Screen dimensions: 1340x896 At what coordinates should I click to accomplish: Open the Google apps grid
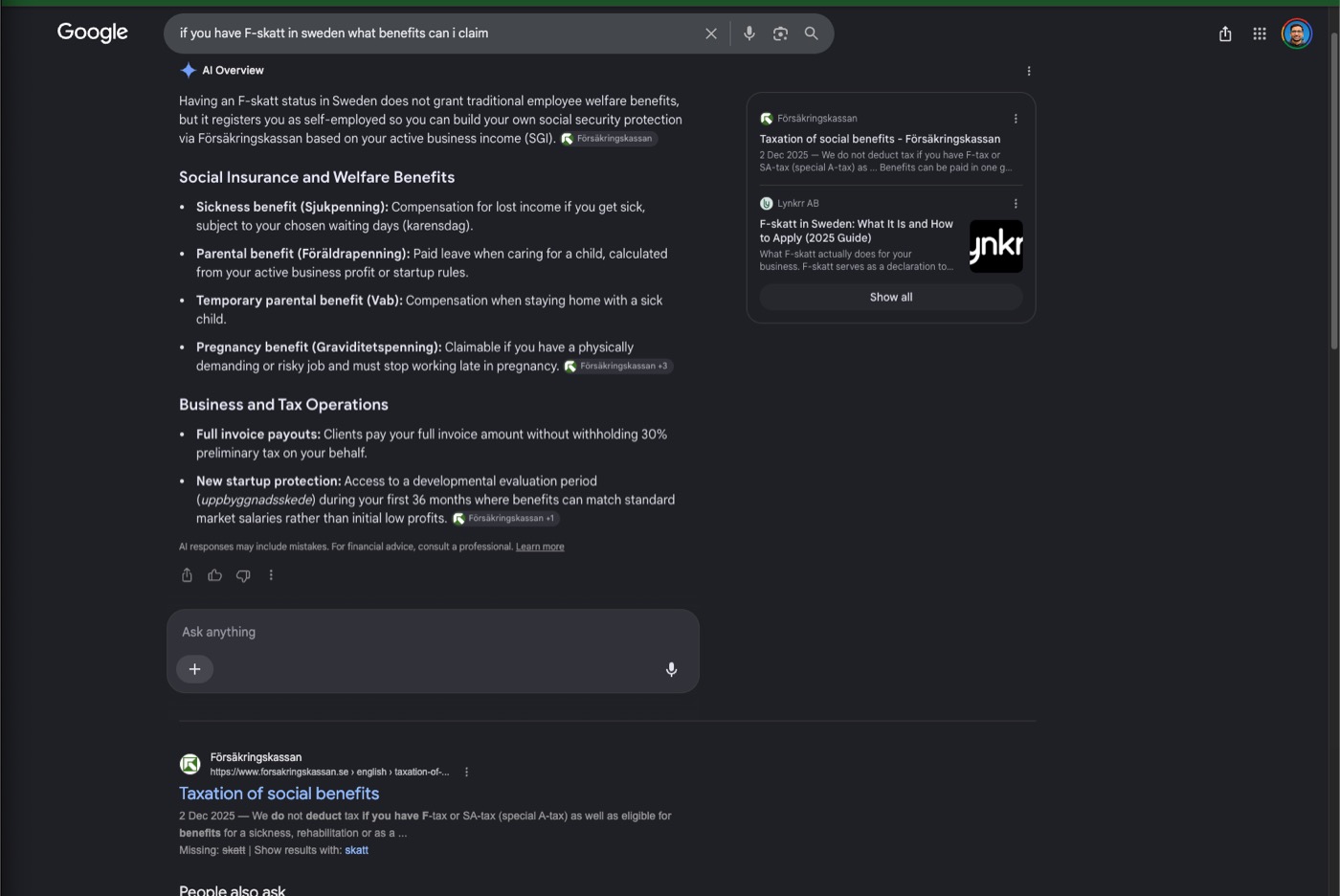(x=1260, y=34)
